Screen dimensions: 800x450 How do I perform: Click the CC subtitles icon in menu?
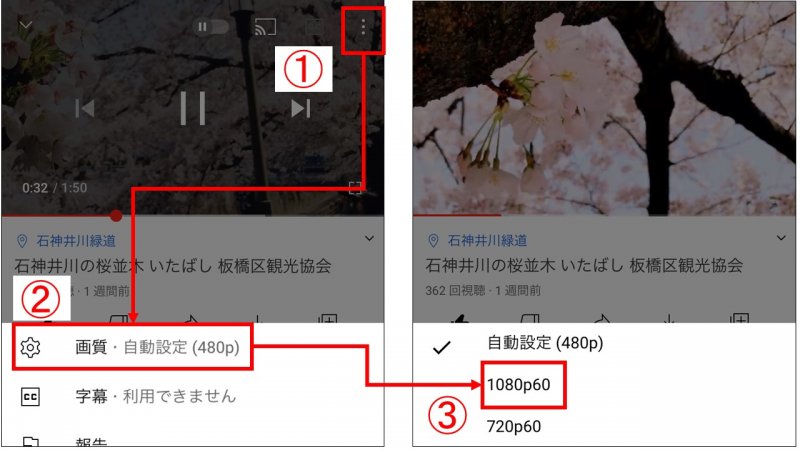[x=30, y=397]
